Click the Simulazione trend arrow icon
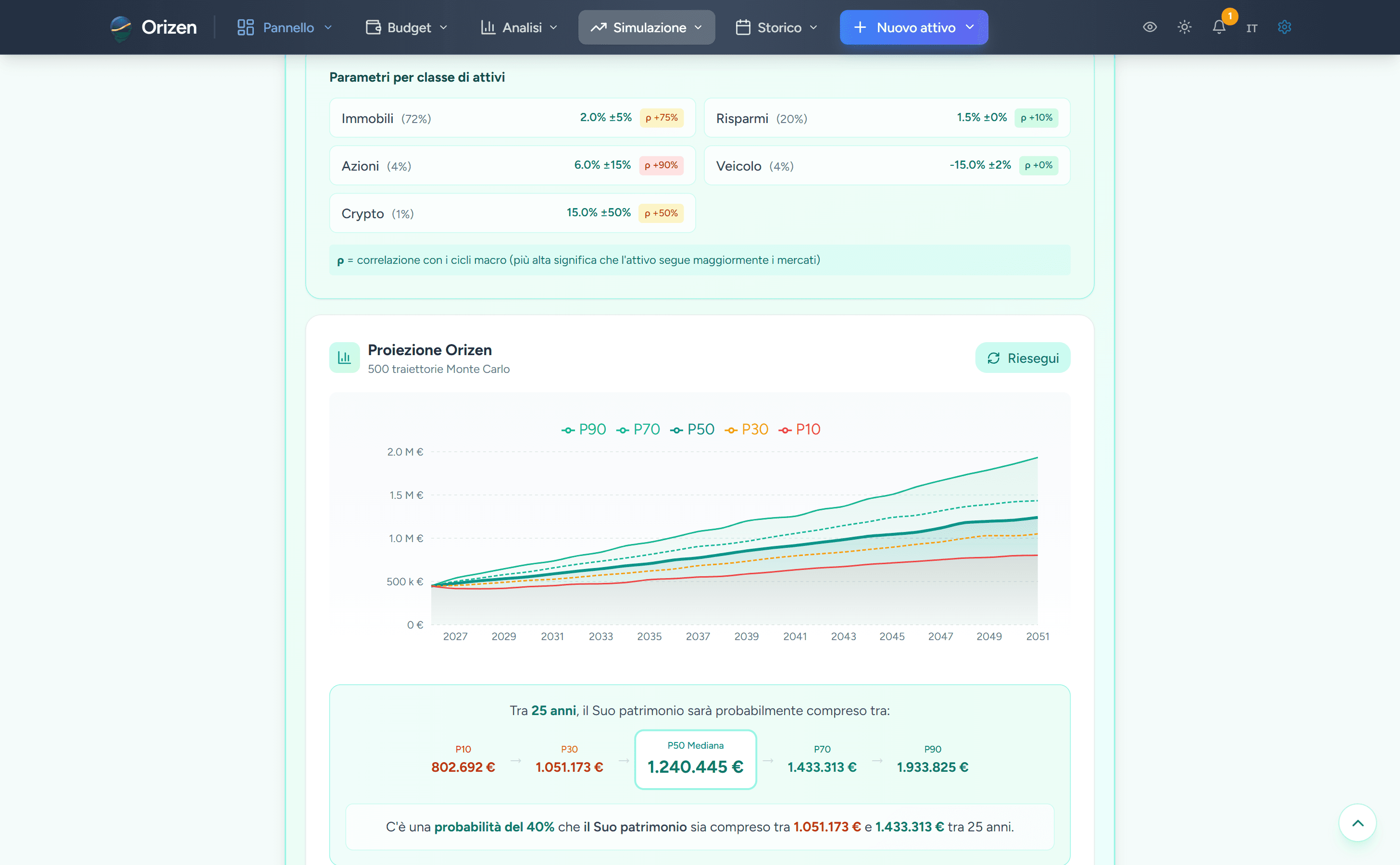This screenshot has width=1400, height=865. click(599, 27)
